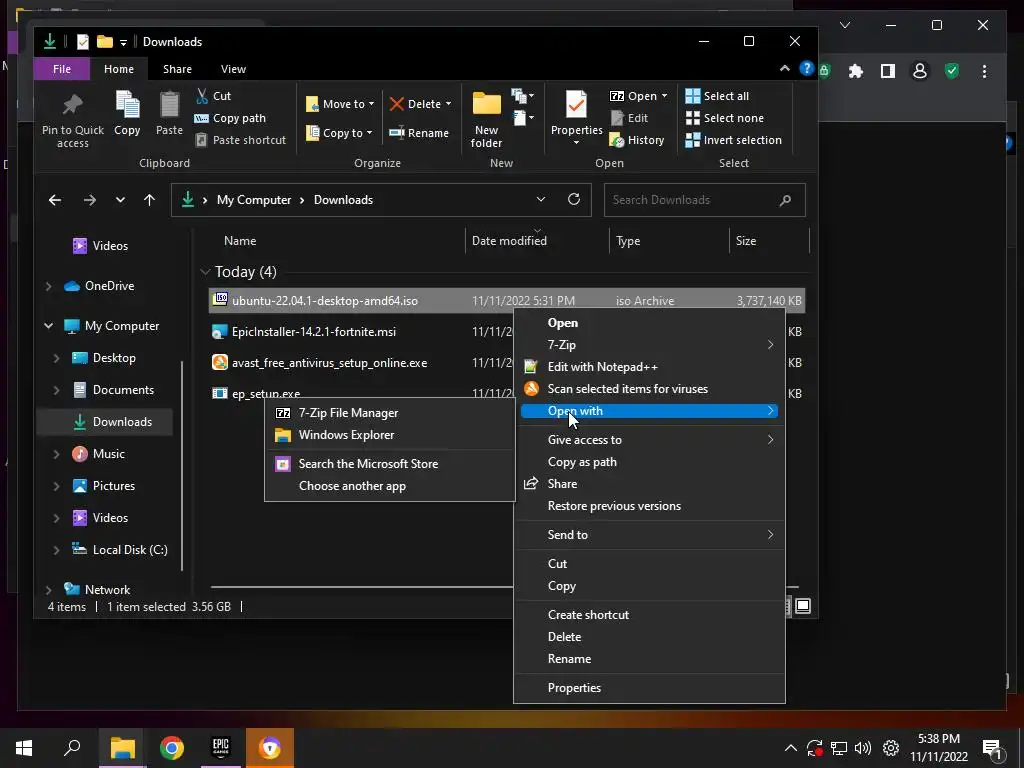
Task: Click the ribbon Edit button
Action: [630, 118]
